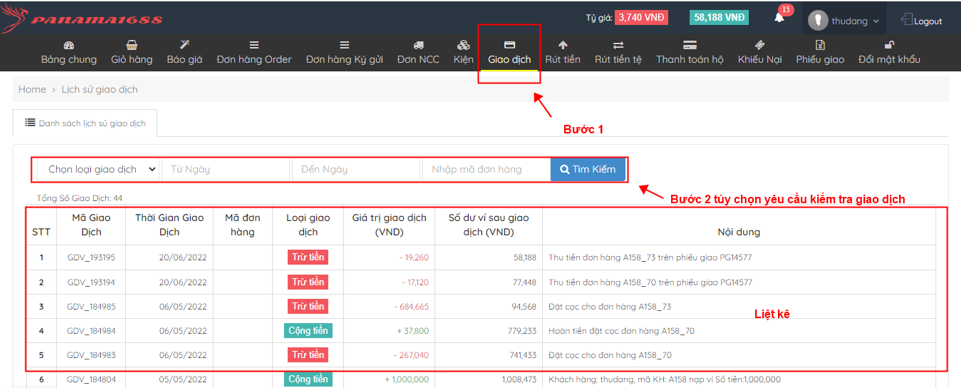Screen dimensions: 961x390
Task: Open the Kiện packages icon
Action: (x=463, y=45)
